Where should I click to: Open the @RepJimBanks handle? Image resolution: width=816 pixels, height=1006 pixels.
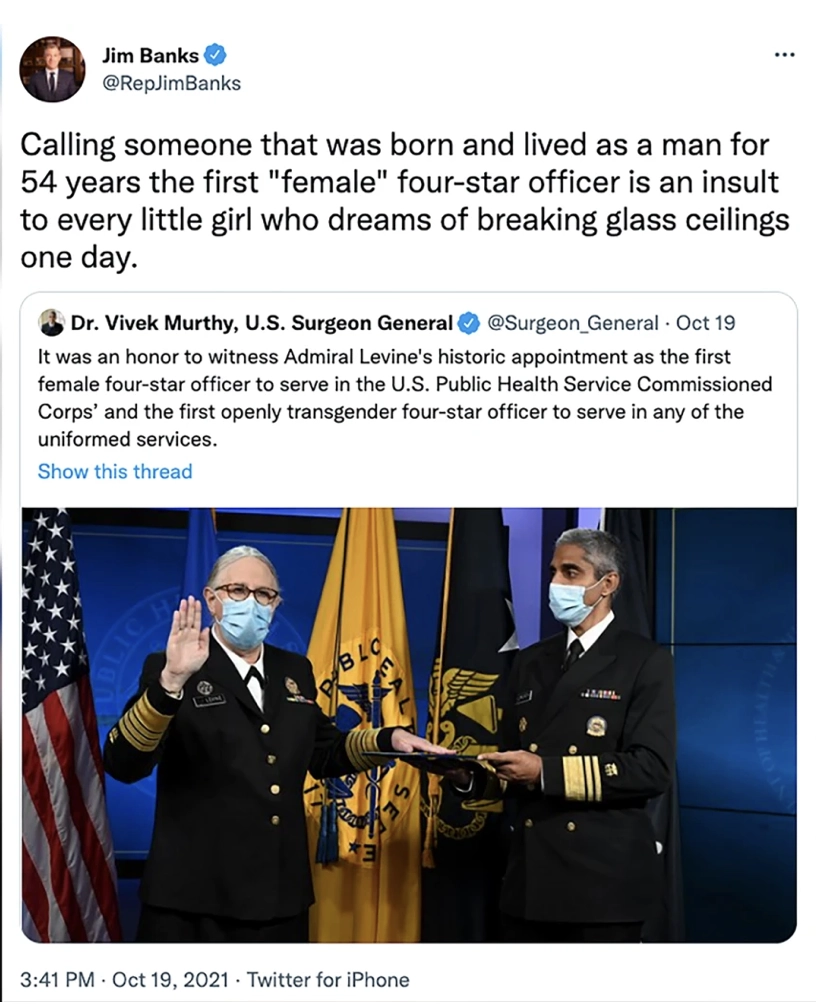tap(171, 83)
